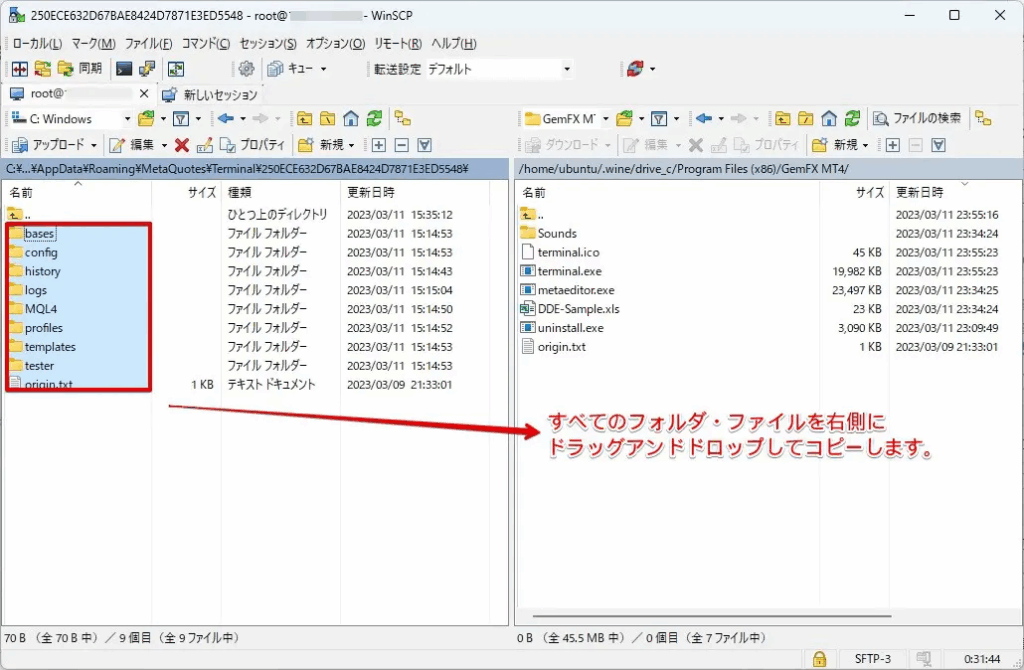This screenshot has width=1024, height=670.
Task: Click the preferences gear icon
Action: point(246,69)
